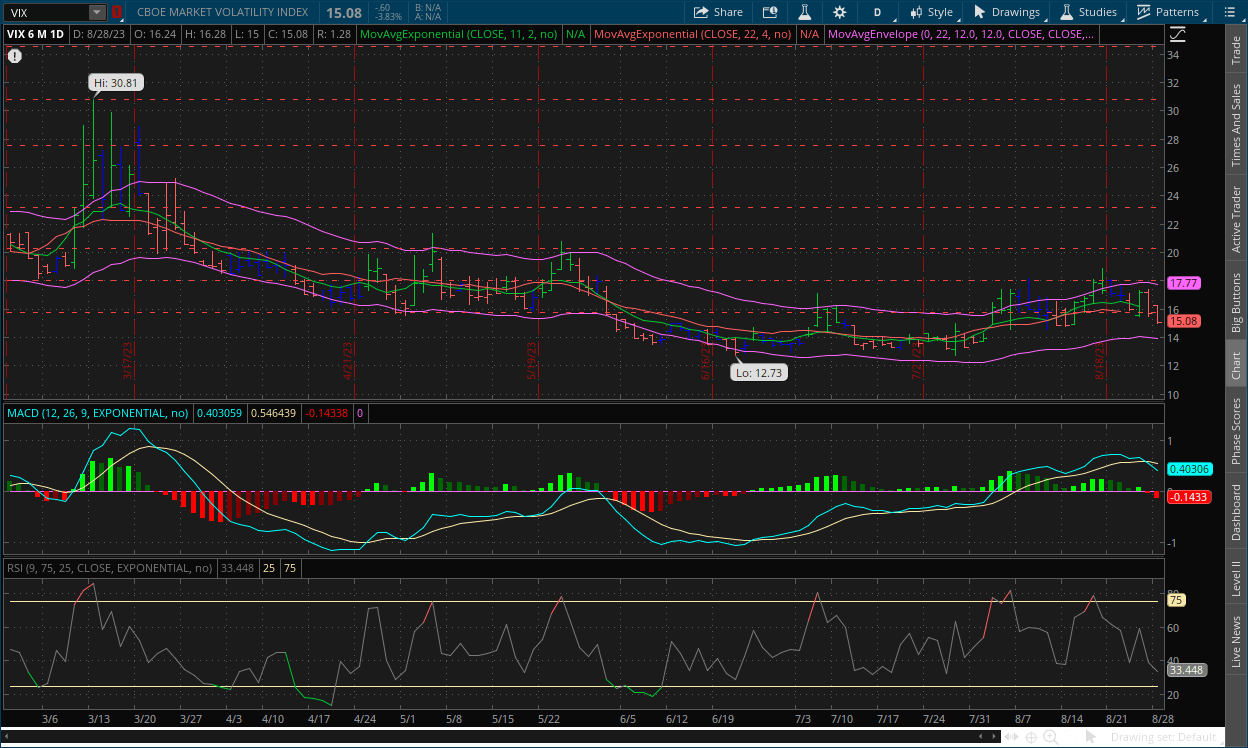Open the Live News sidebar tab
The image size is (1248, 748).
click(x=1237, y=641)
